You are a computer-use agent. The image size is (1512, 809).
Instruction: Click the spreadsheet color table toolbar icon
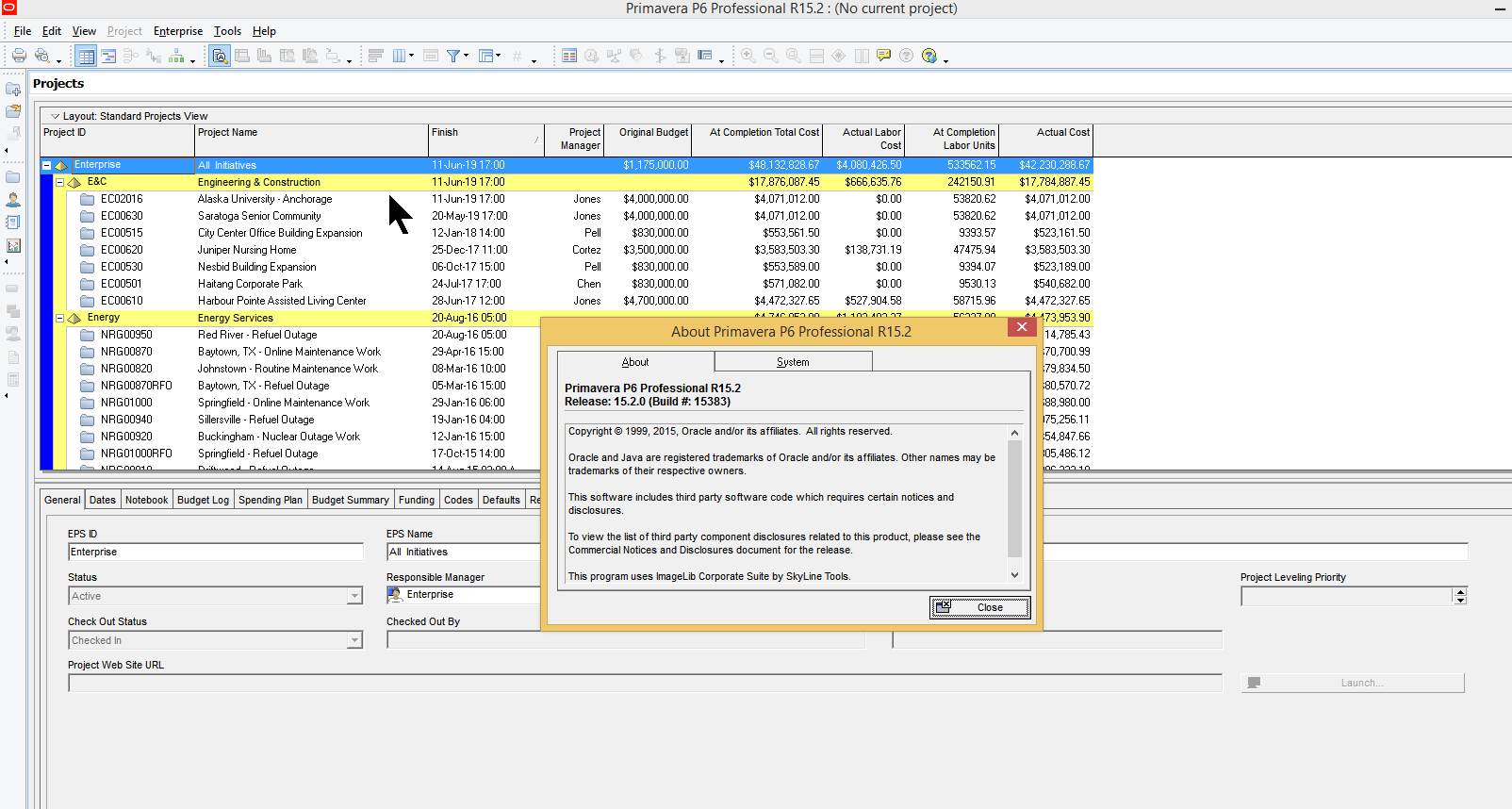(x=569, y=56)
